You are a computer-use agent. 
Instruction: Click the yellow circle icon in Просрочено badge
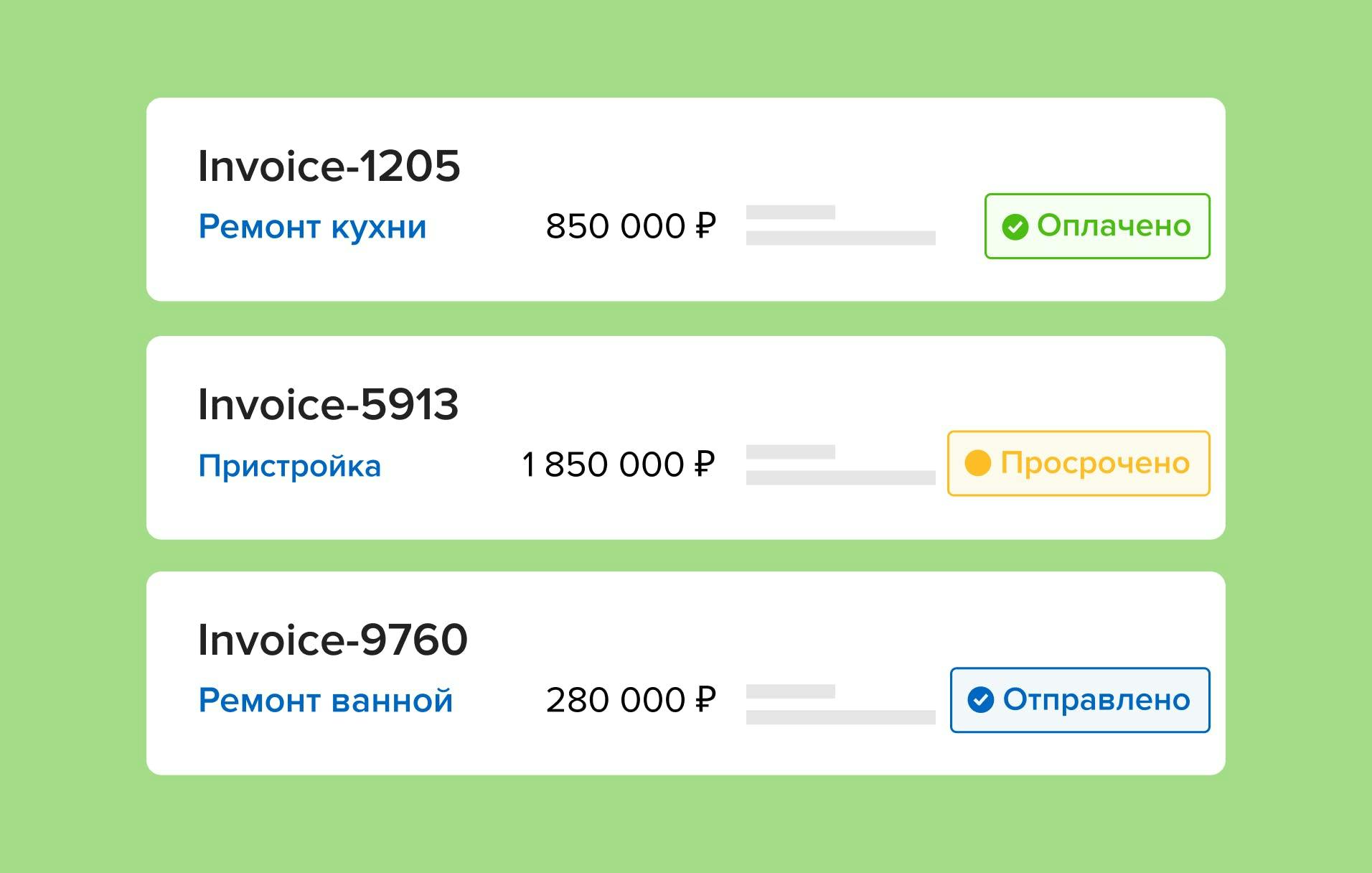(977, 463)
